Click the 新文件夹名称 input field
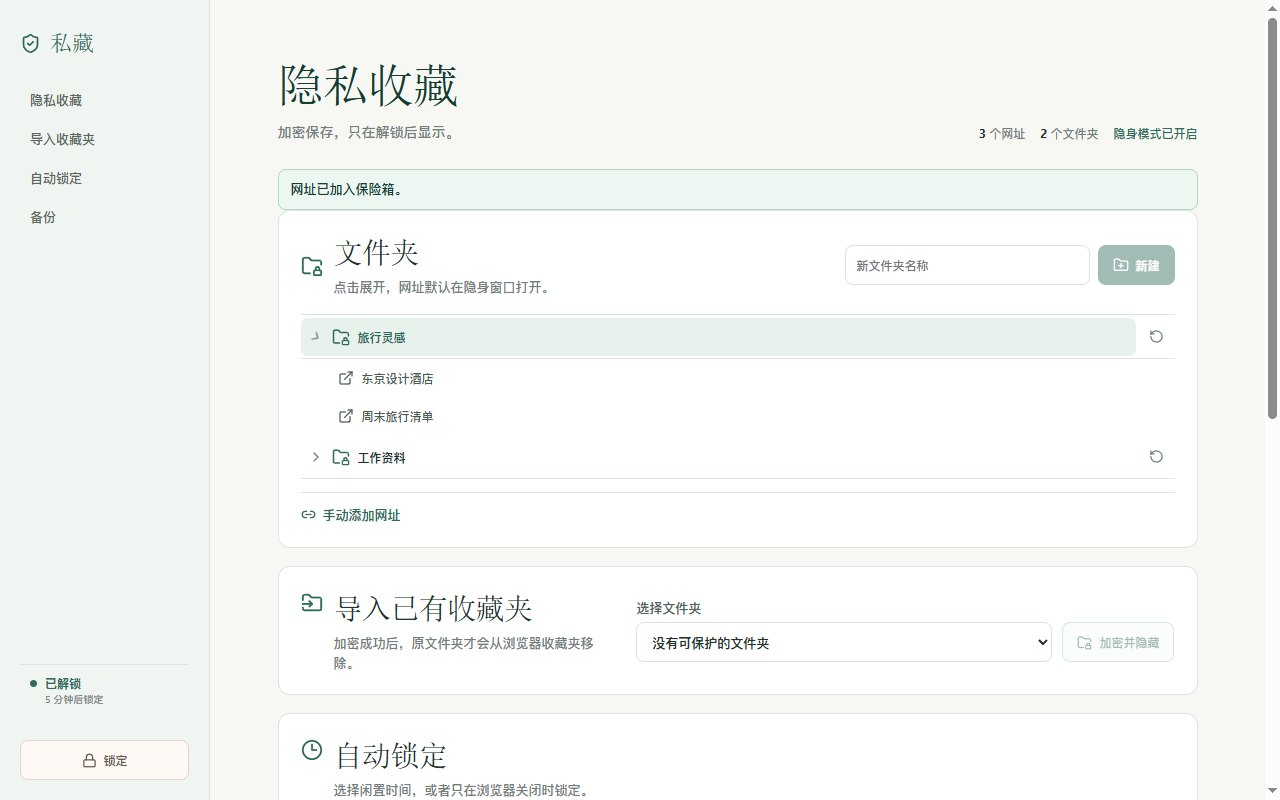1280x800 pixels. tap(967, 265)
